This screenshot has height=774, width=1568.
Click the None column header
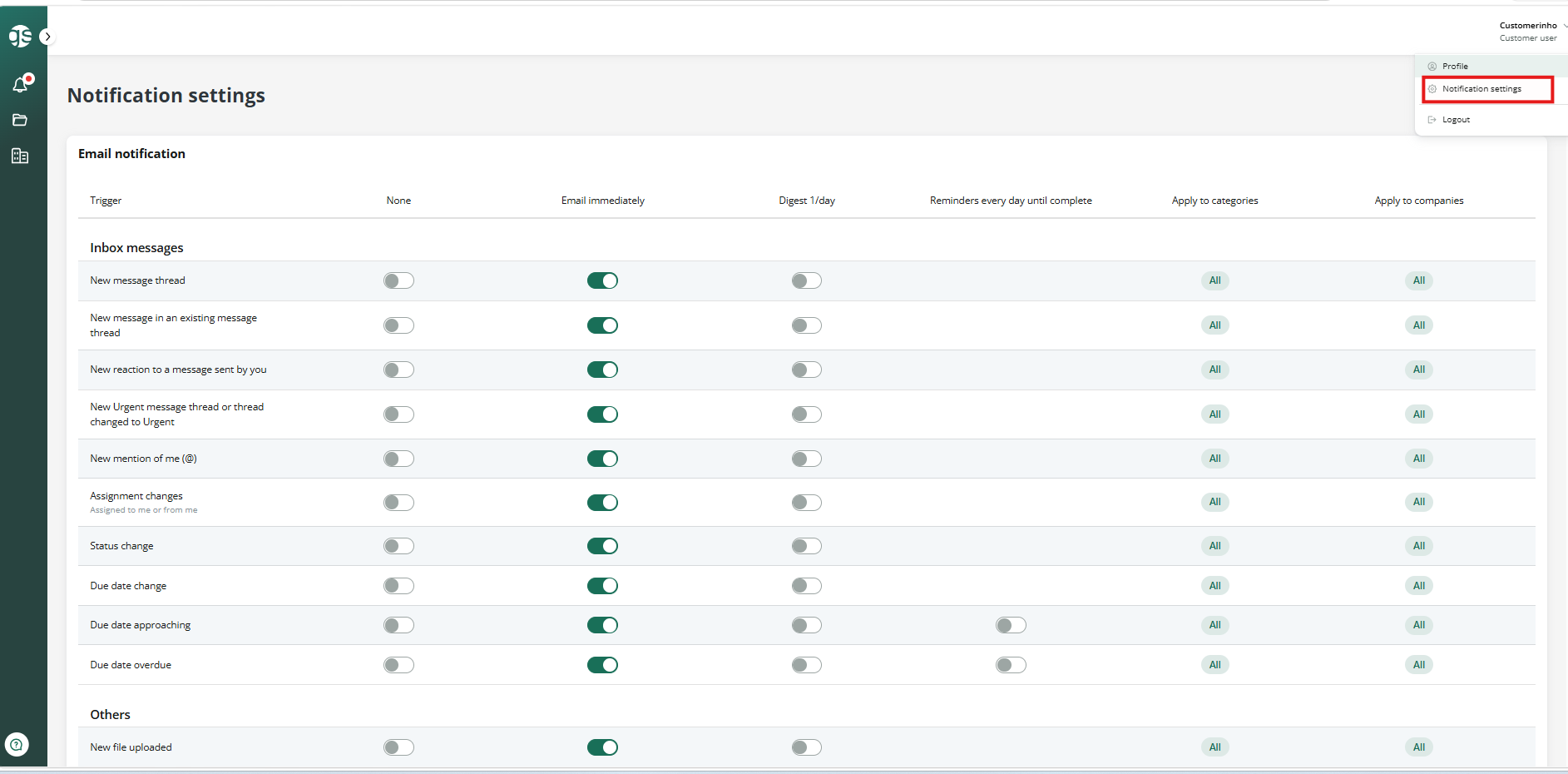(x=398, y=201)
